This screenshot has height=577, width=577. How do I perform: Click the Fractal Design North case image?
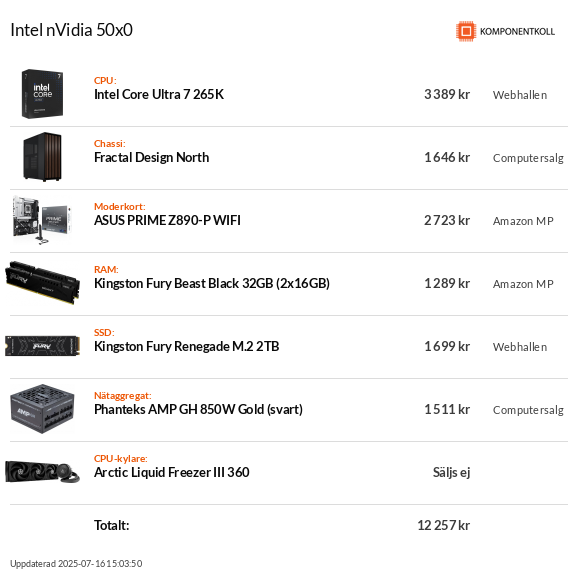42,157
